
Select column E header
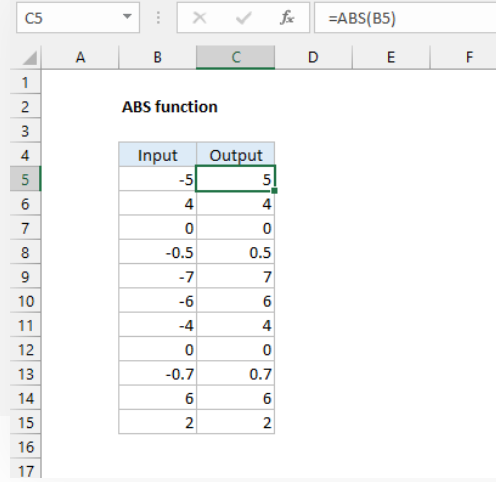coord(391,57)
